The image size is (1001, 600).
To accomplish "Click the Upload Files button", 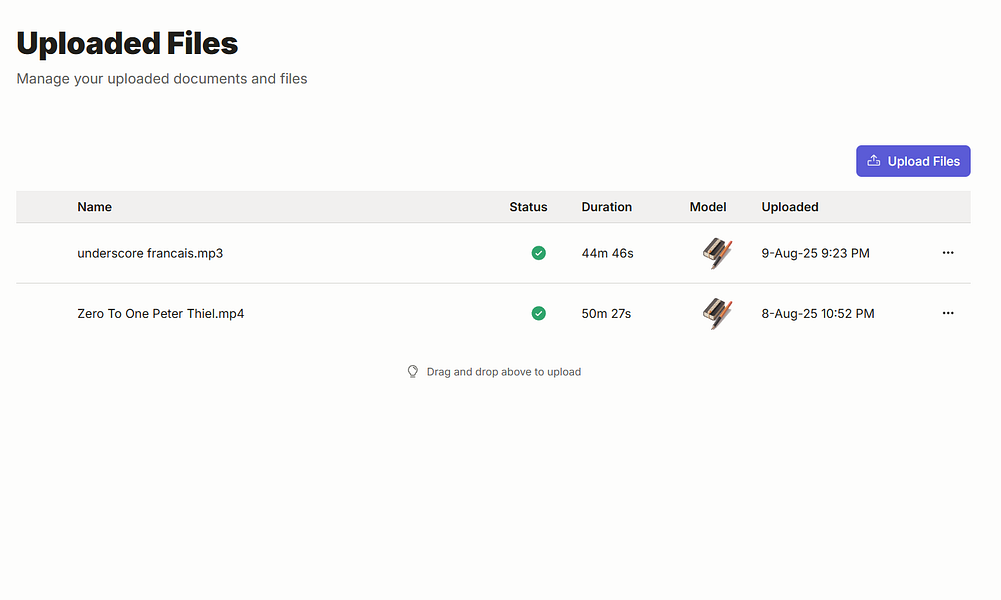I will coord(913,161).
